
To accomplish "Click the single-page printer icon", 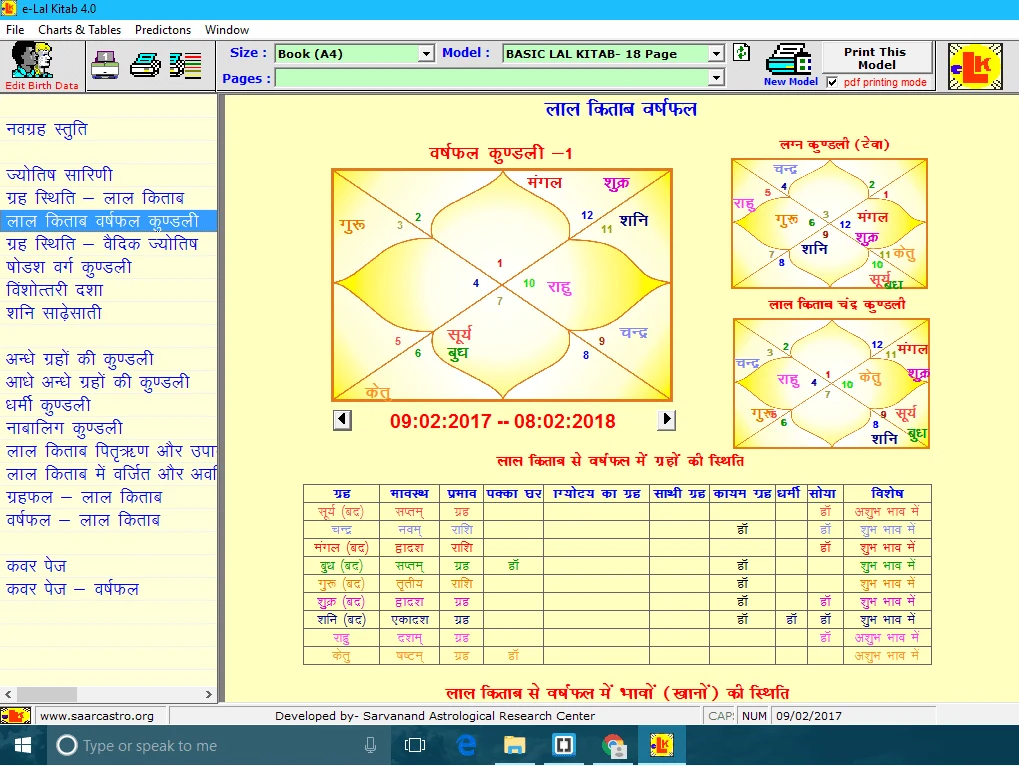I will 105,65.
